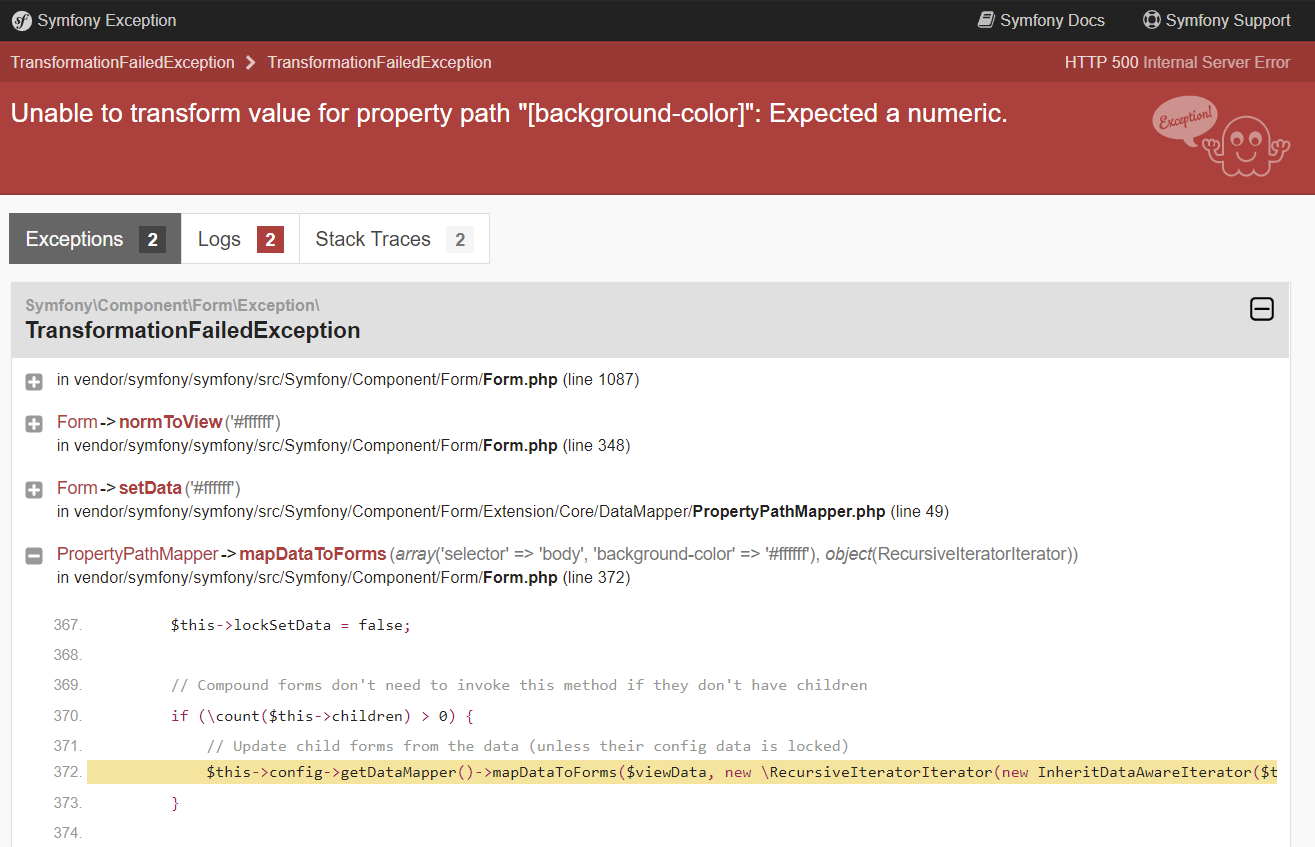
Task: Collapse the TransformationFailedException panel with minus button
Action: click(x=1261, y=309)
